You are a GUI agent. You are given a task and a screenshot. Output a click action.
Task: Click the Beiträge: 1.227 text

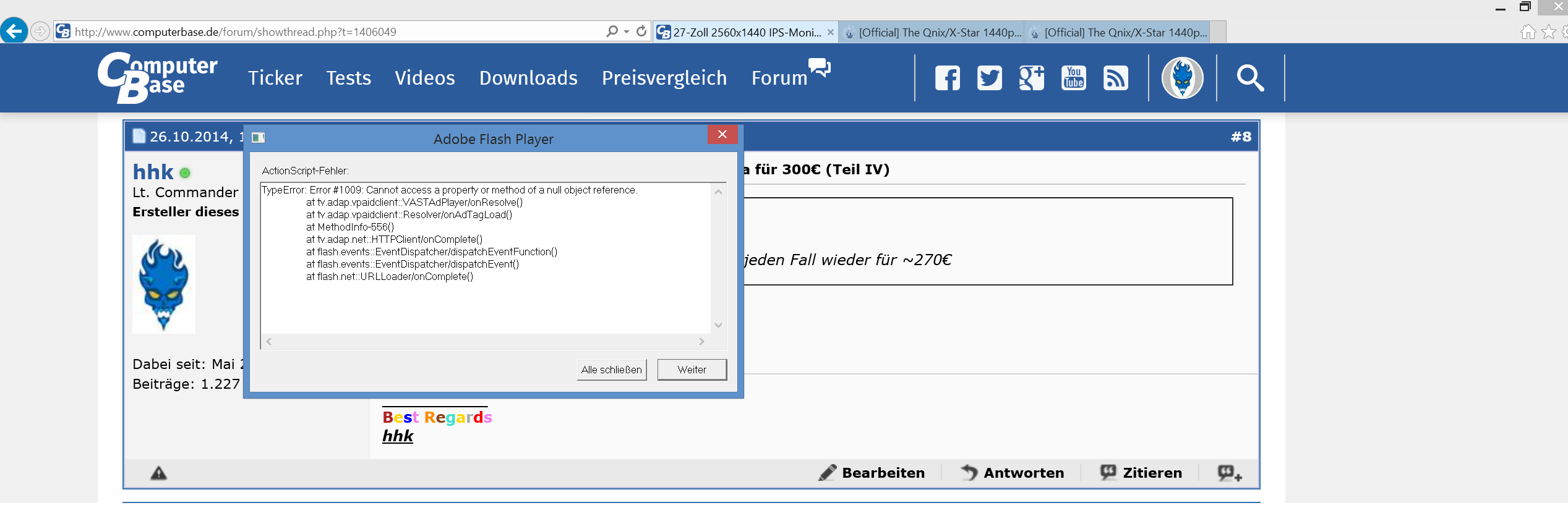click(186, 384)
